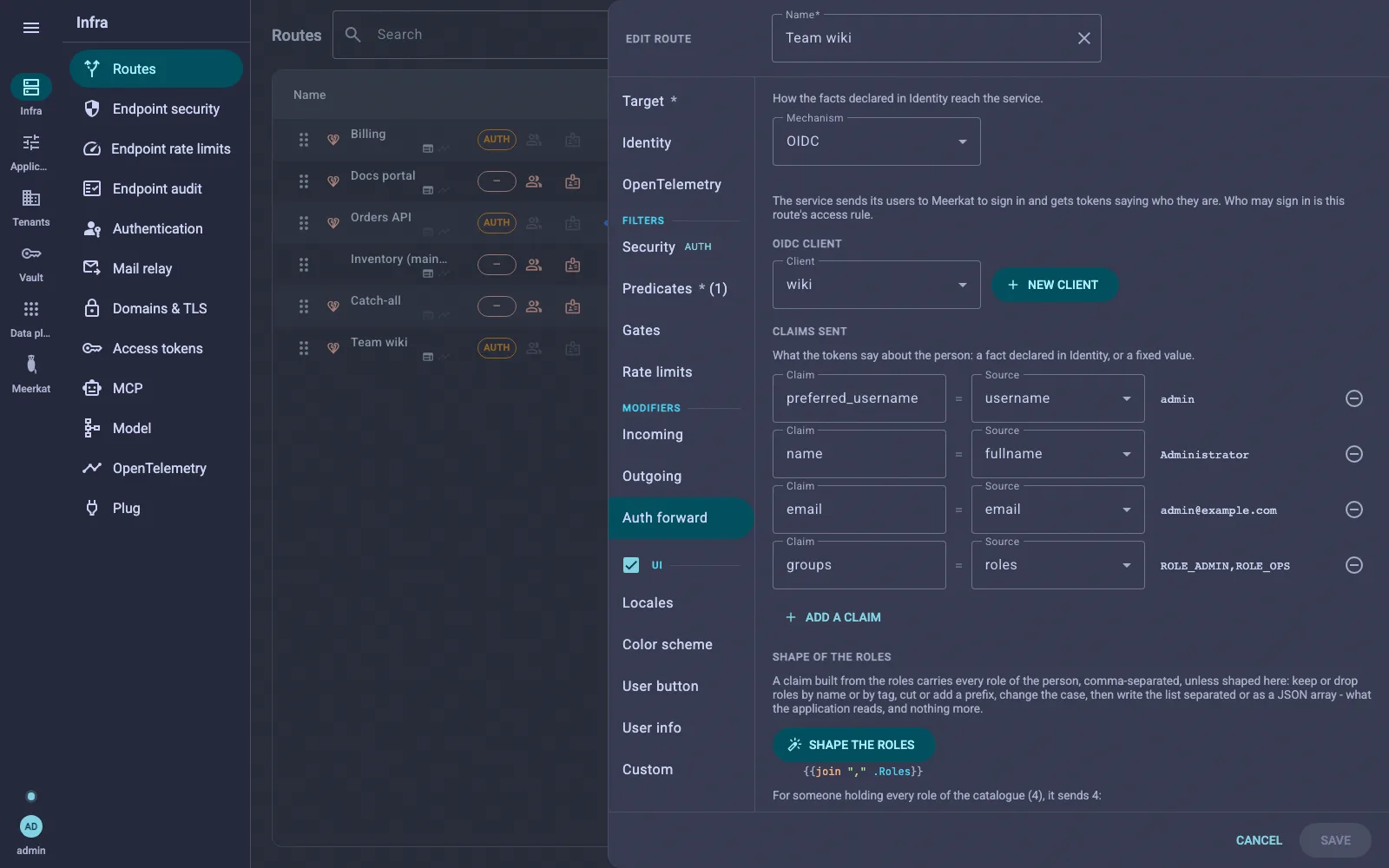The image size is (1389, 868).
Task: Open the fullname Source dropdown
Action: point(1057,454)
